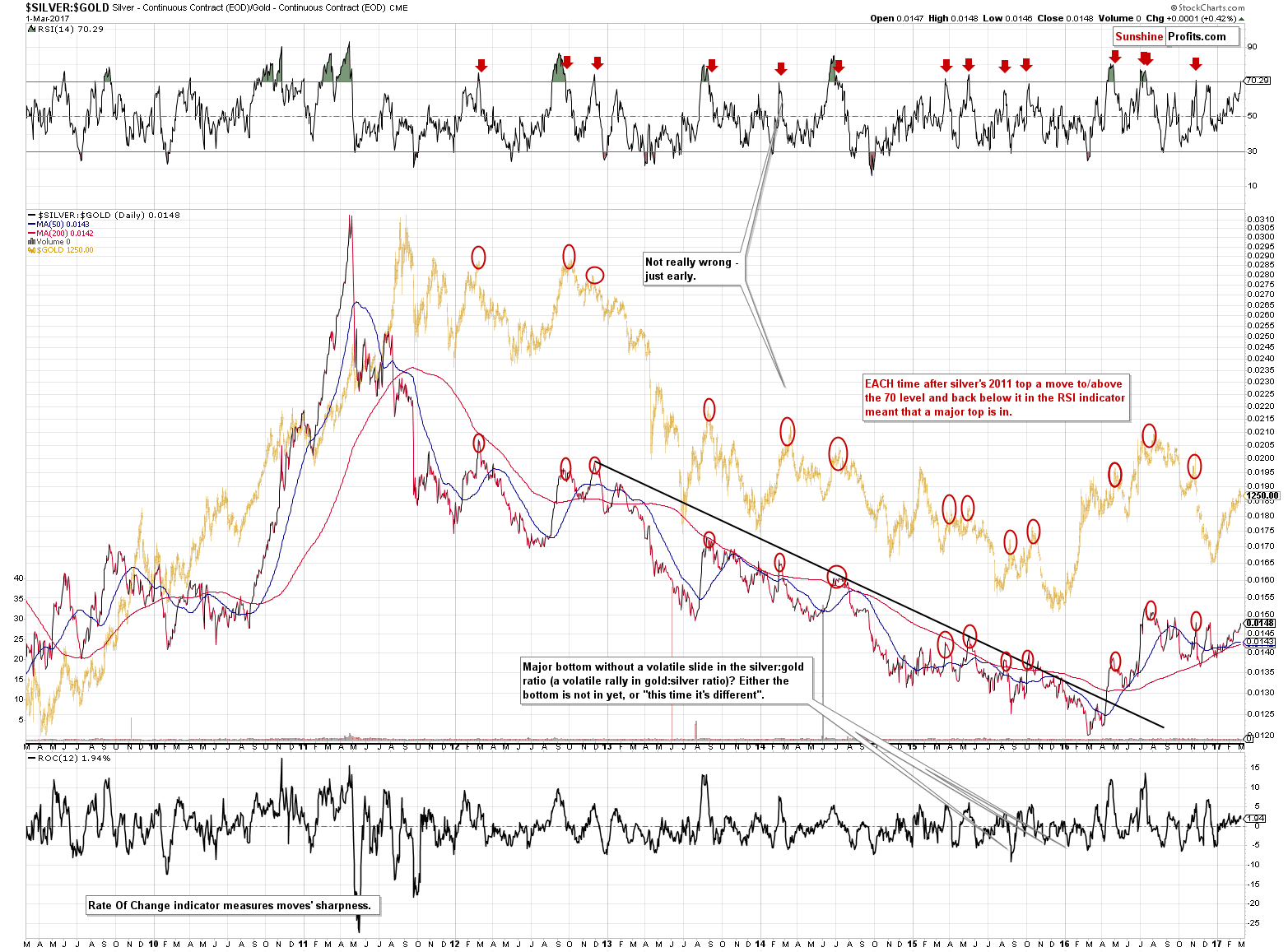Click the 1250.00 gold price tag
The height and width of the screenshot is (952, 1288).
coord(1262,495)
